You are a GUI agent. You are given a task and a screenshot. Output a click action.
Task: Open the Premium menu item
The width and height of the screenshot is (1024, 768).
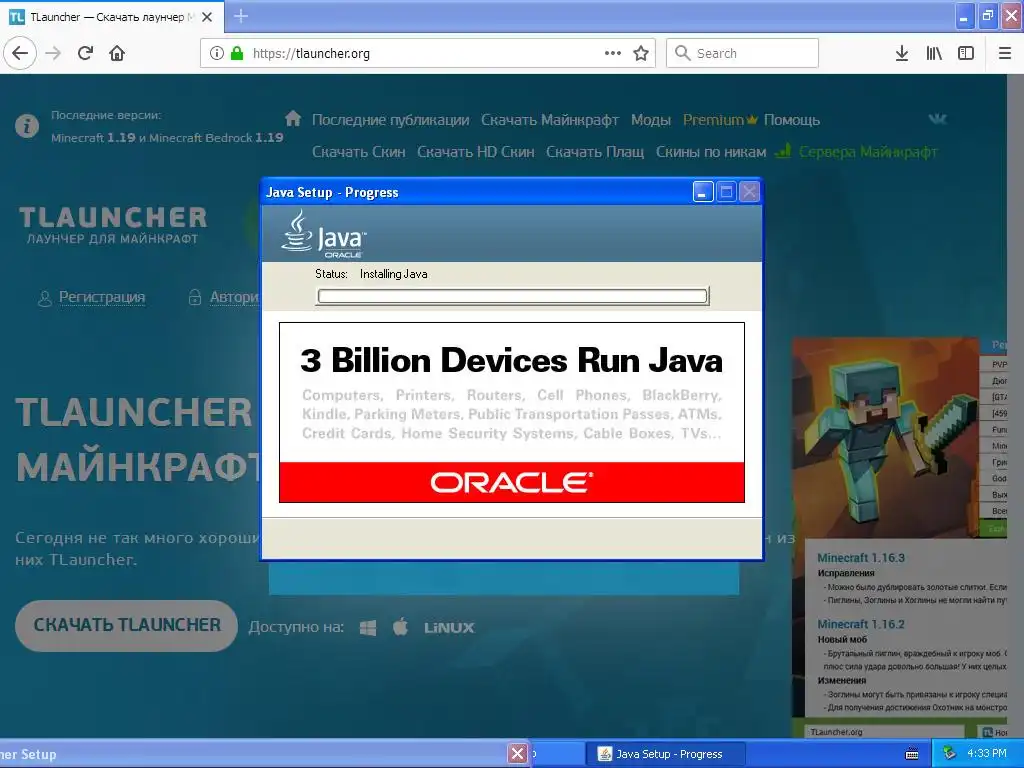(x=720, y=120)
